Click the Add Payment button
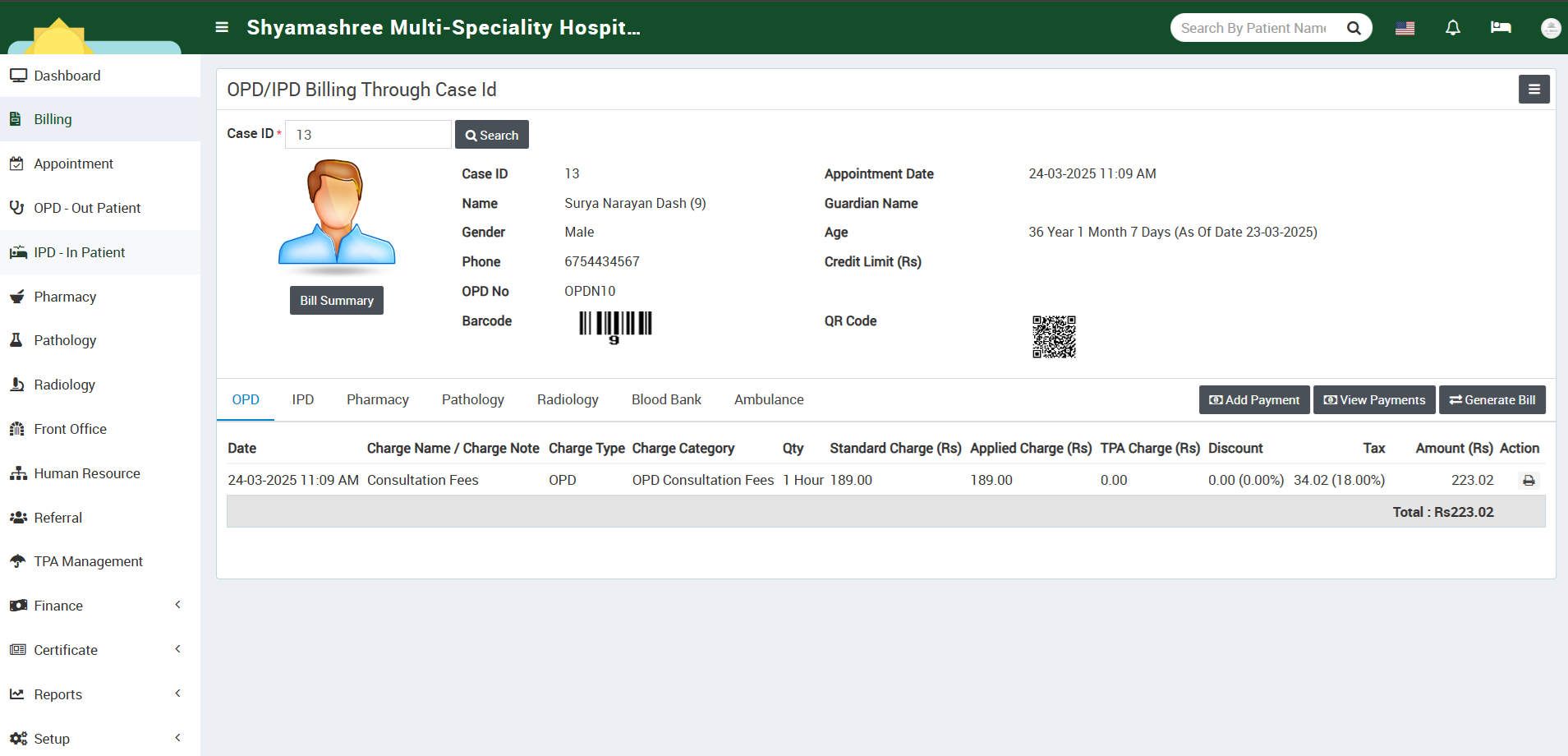The width and height of the screenshot is (1568, 756). tap(1253, 400)
